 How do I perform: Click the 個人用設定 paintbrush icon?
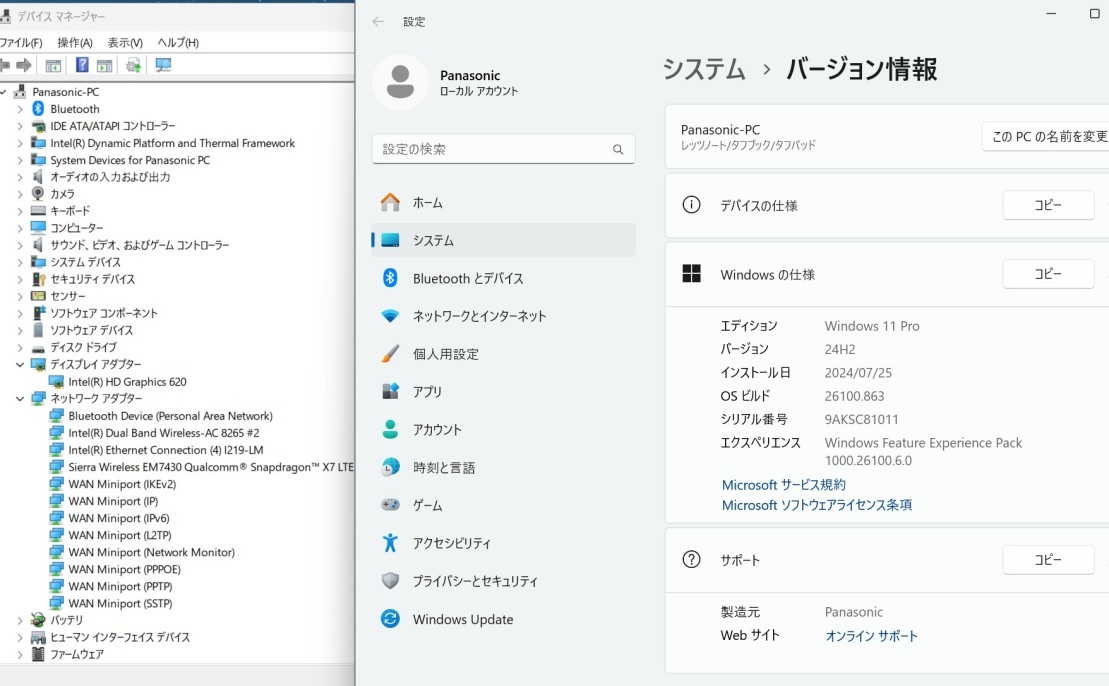coord(390,354)
